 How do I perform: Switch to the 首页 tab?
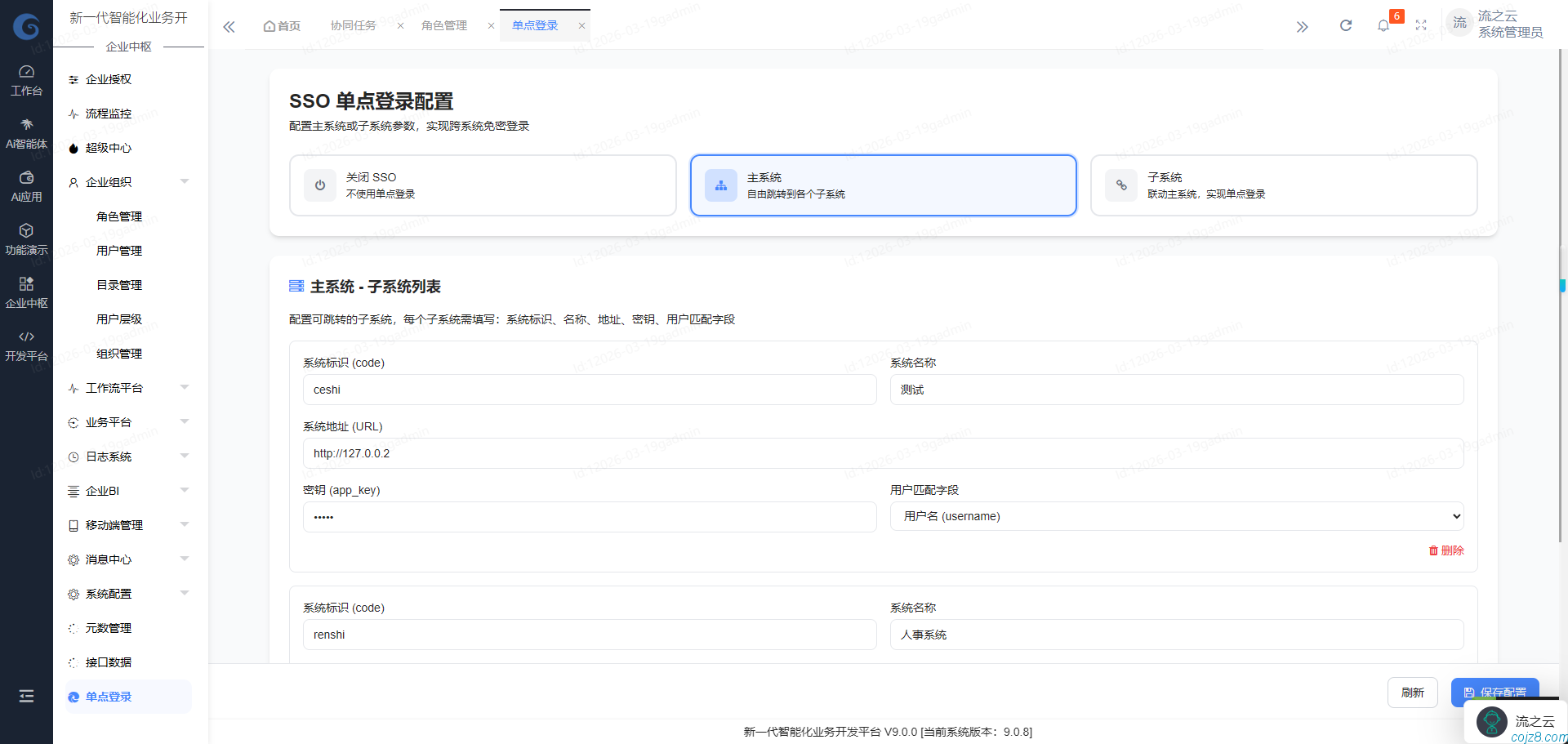pos(281,25)
